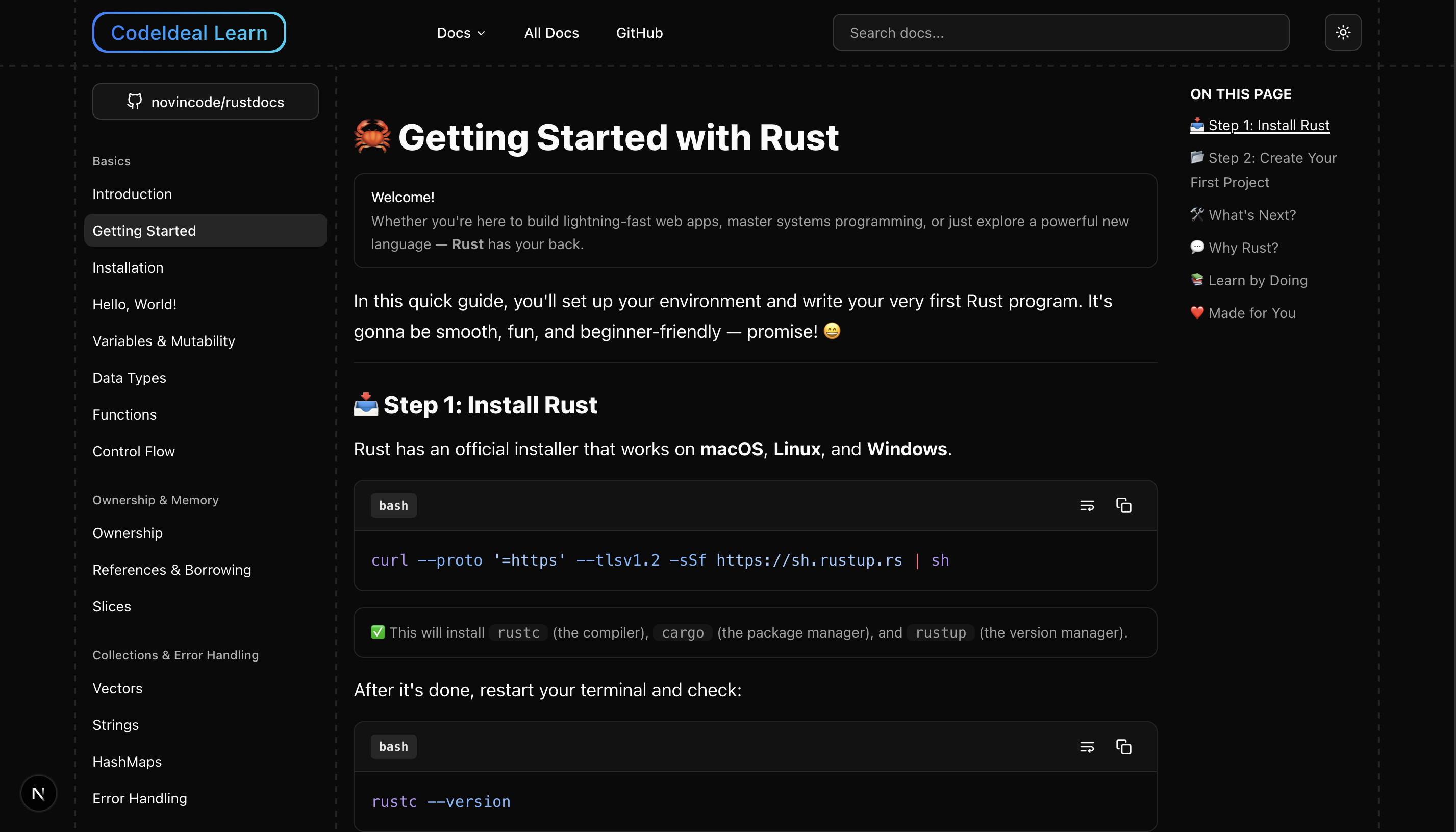
Task: Open the Error Handling sidebar page
Action: point(139,798)
